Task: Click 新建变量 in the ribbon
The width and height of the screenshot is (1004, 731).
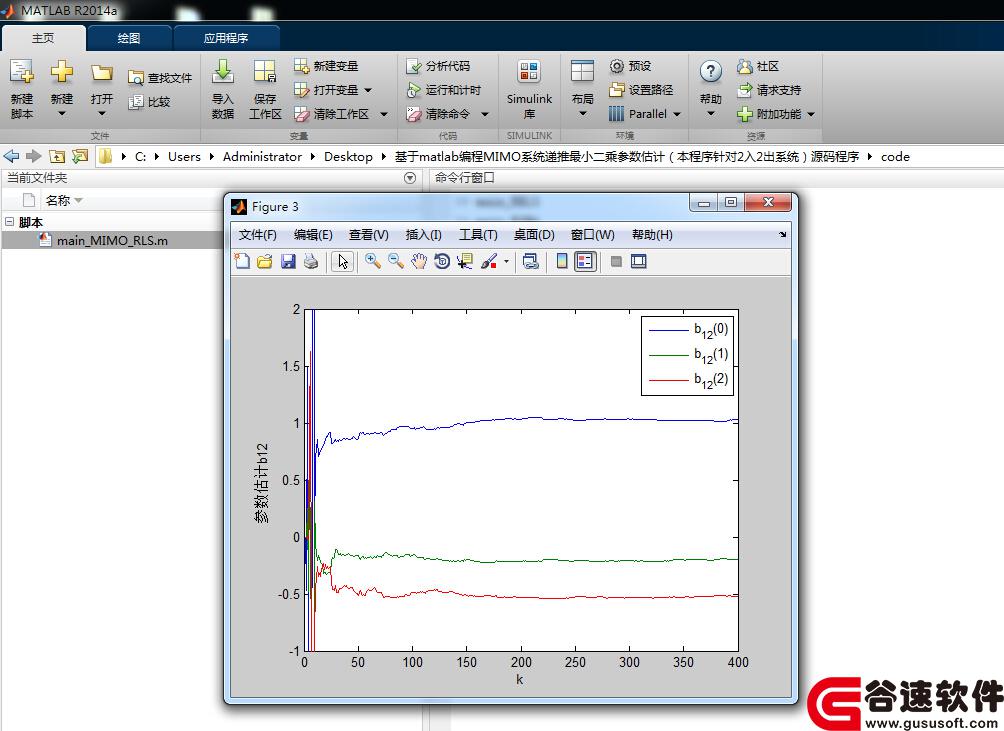Action: click(x=327, y=66)
